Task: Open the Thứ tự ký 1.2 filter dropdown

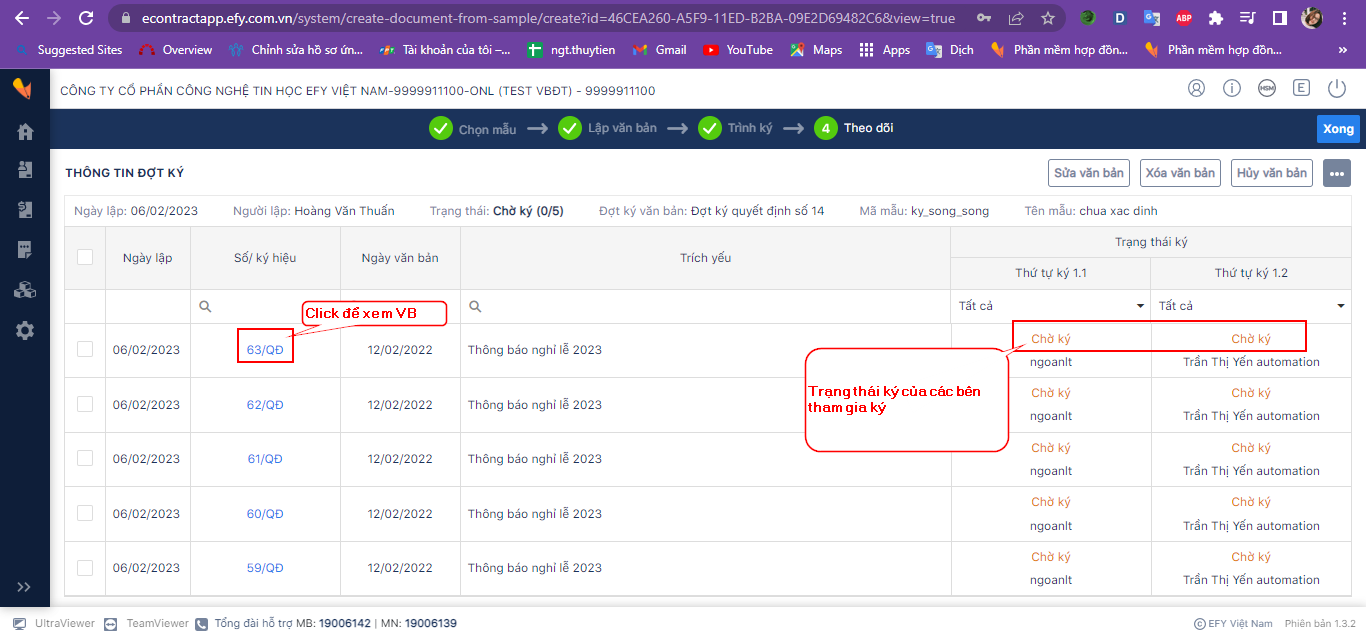Action: (1251, 306)
